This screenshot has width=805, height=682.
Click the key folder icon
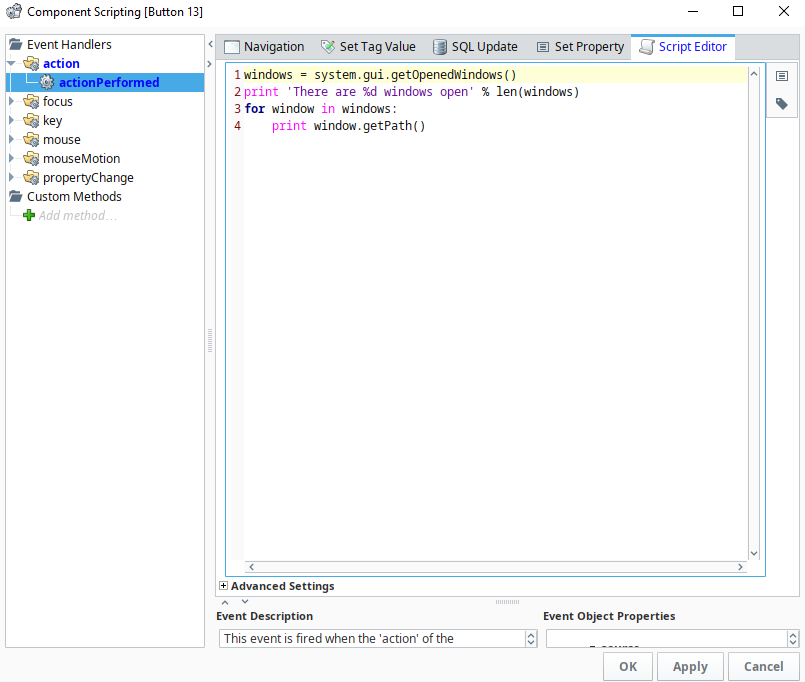pyautogui.click(x=31, y=121)
